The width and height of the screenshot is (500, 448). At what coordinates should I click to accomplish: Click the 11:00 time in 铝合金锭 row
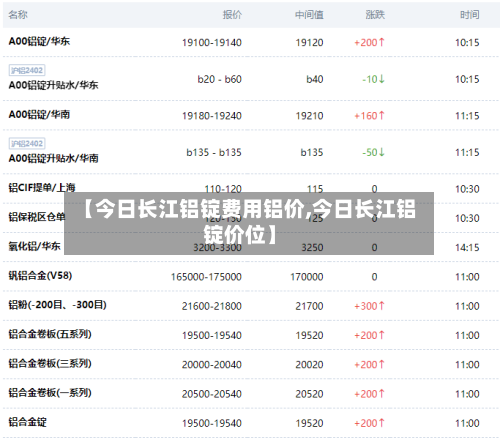(467, 423)
